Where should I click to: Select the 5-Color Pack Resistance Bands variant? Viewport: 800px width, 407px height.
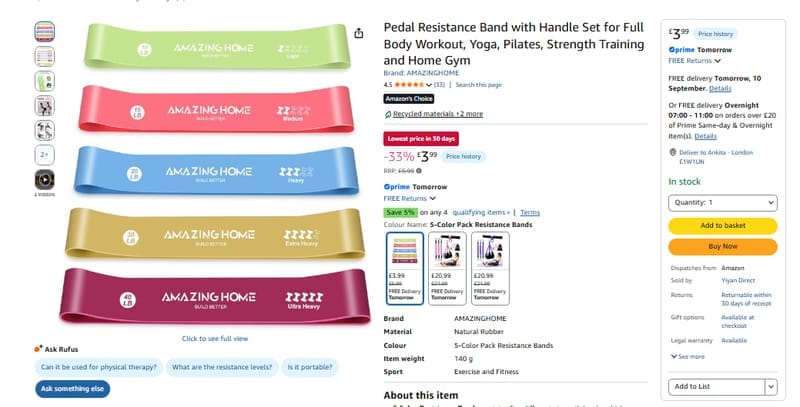(x=405, y=268)
